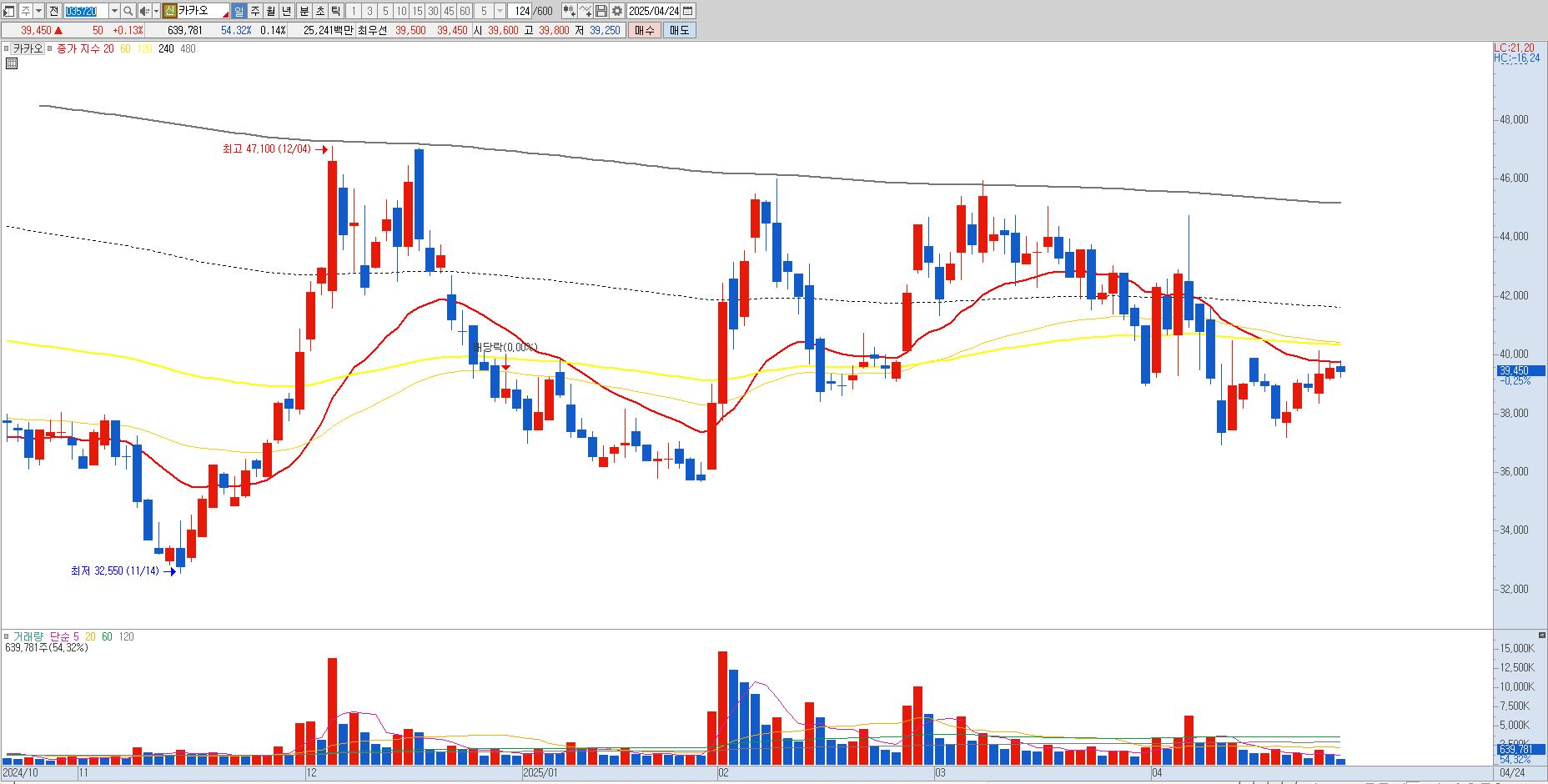Click the 매수 buy button
This screenshot has width=1548, height=784.
pyautogui.click(x=645, y=30)
